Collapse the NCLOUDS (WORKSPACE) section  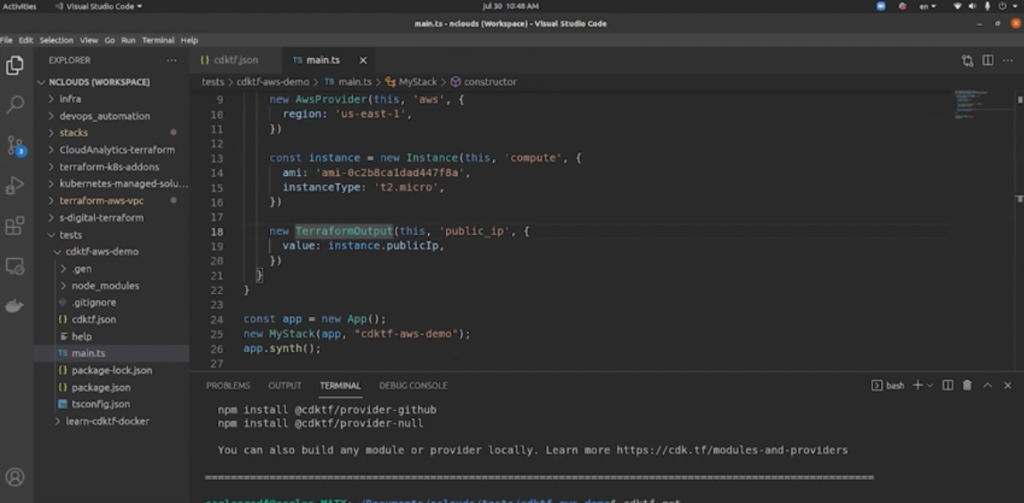112,82
